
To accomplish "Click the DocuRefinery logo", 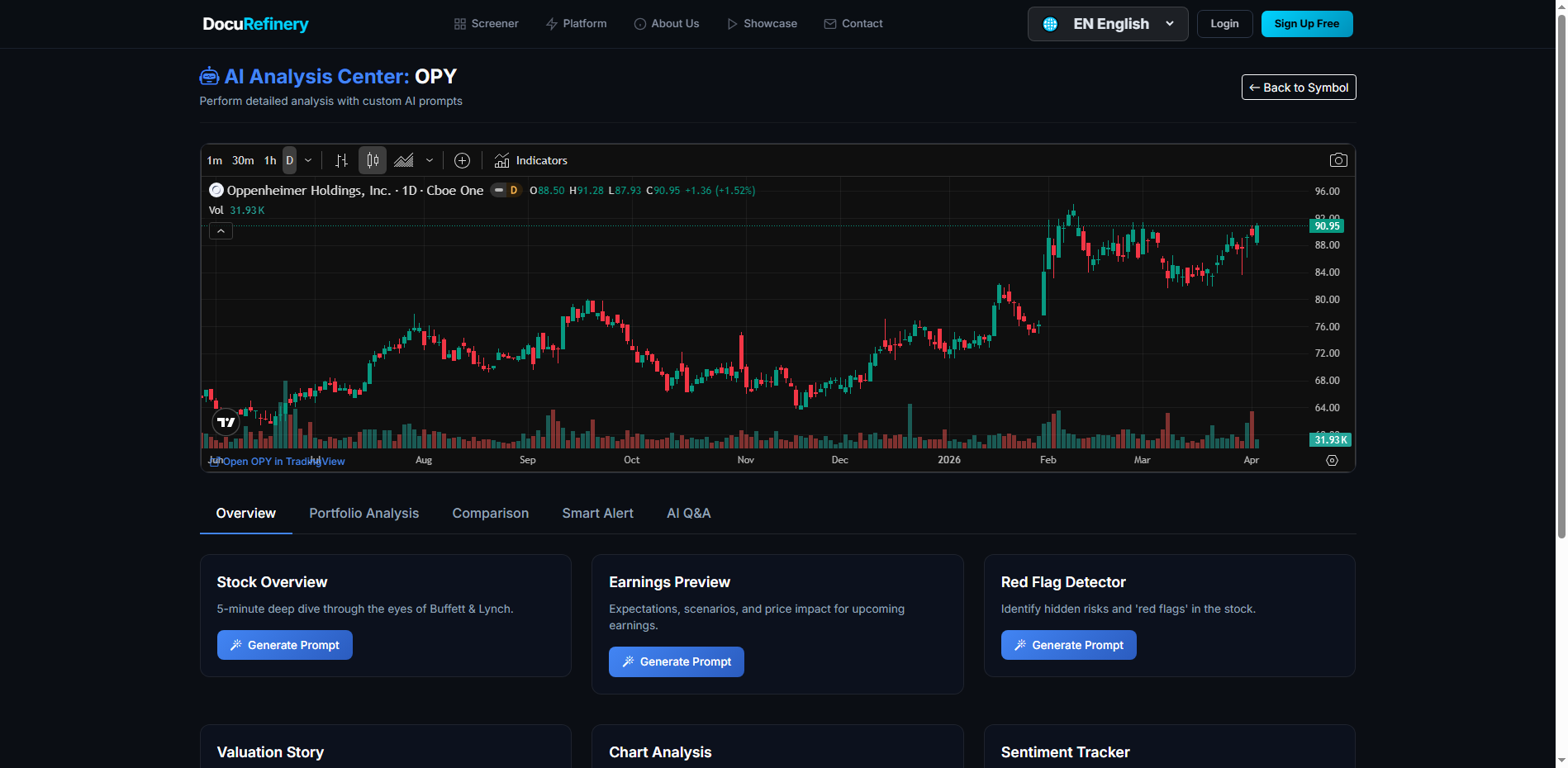I will [x=256, y=24].
